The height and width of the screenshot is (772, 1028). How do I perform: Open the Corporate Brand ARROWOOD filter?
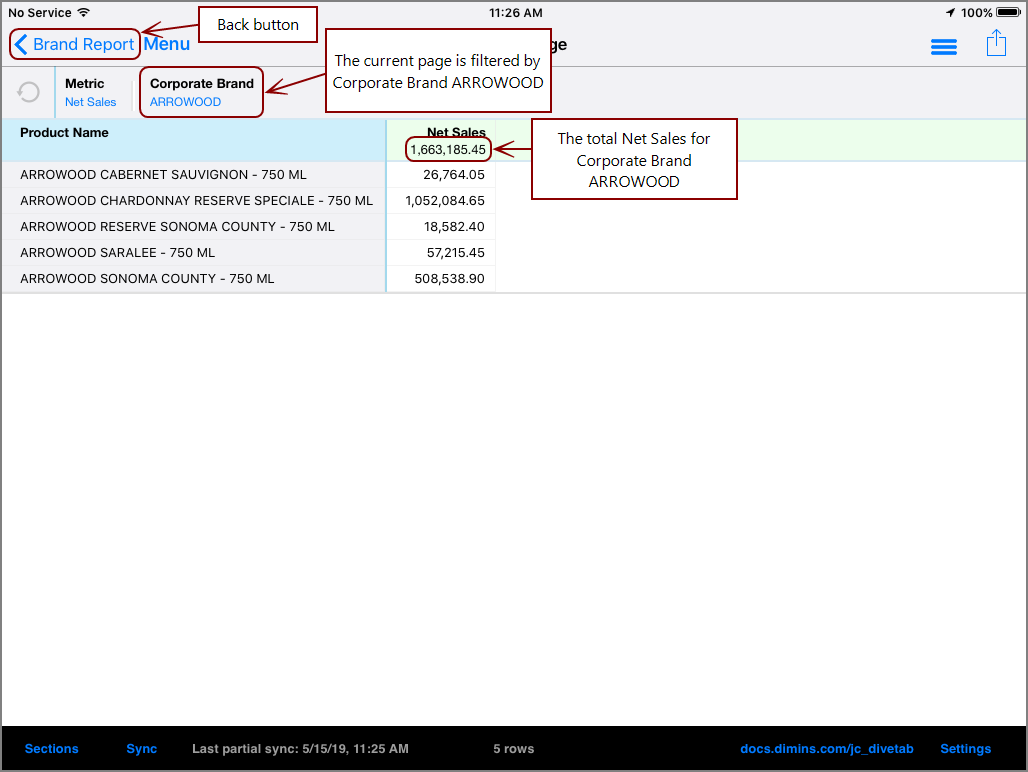[200, 92]
